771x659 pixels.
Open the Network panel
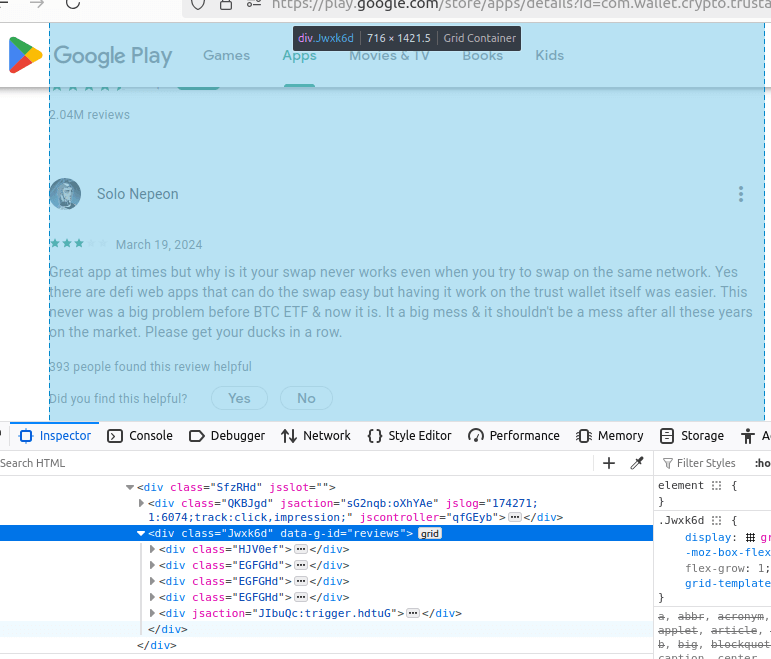[316, 436]
